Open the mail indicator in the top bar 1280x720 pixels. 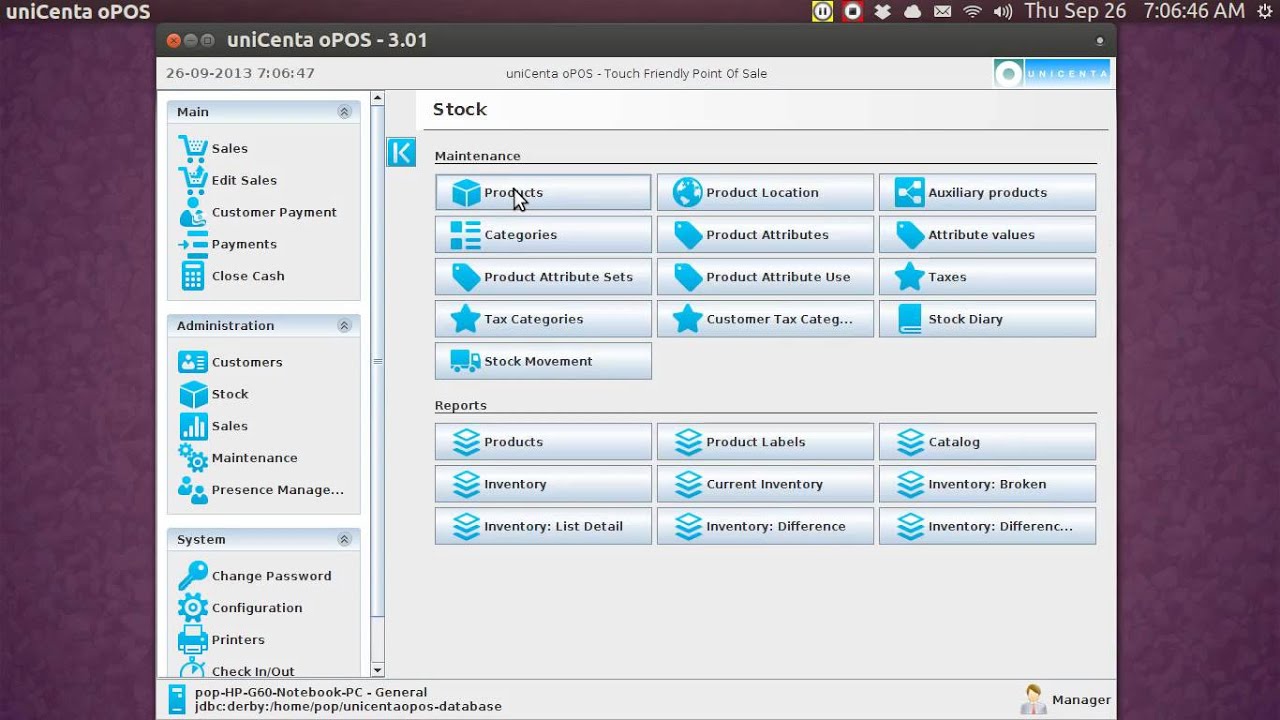click(x=942, y=12)
